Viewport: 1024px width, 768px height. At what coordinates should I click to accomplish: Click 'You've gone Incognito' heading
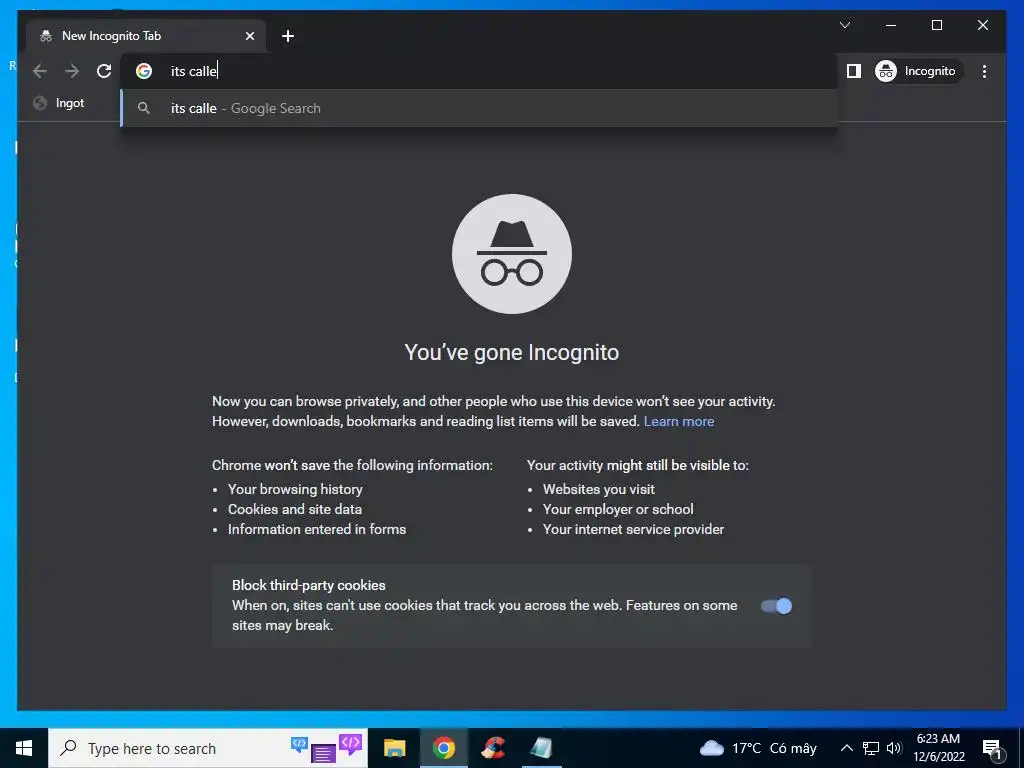click(511, 353)
